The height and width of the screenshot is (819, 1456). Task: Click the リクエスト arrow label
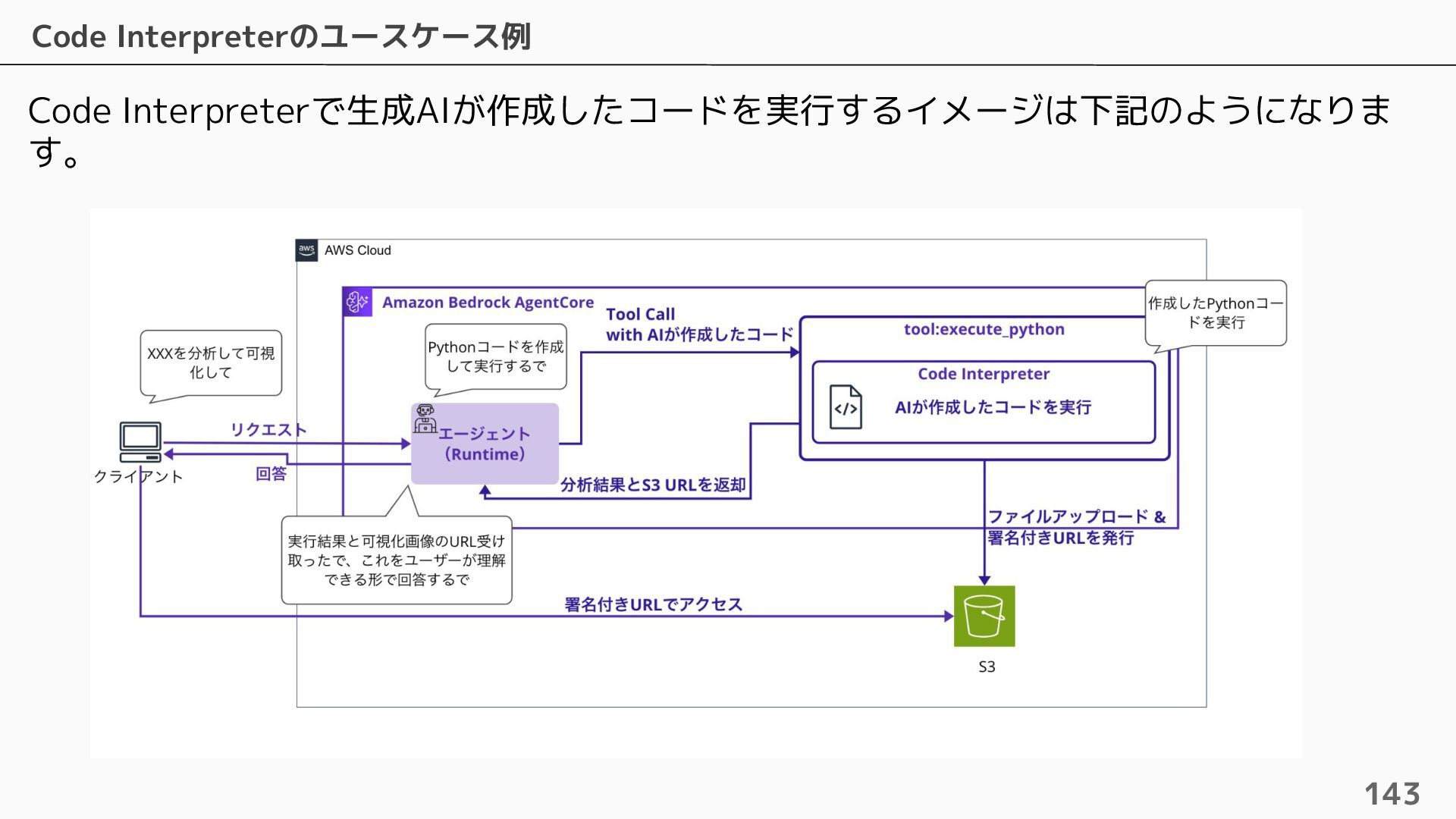point(268,430)
